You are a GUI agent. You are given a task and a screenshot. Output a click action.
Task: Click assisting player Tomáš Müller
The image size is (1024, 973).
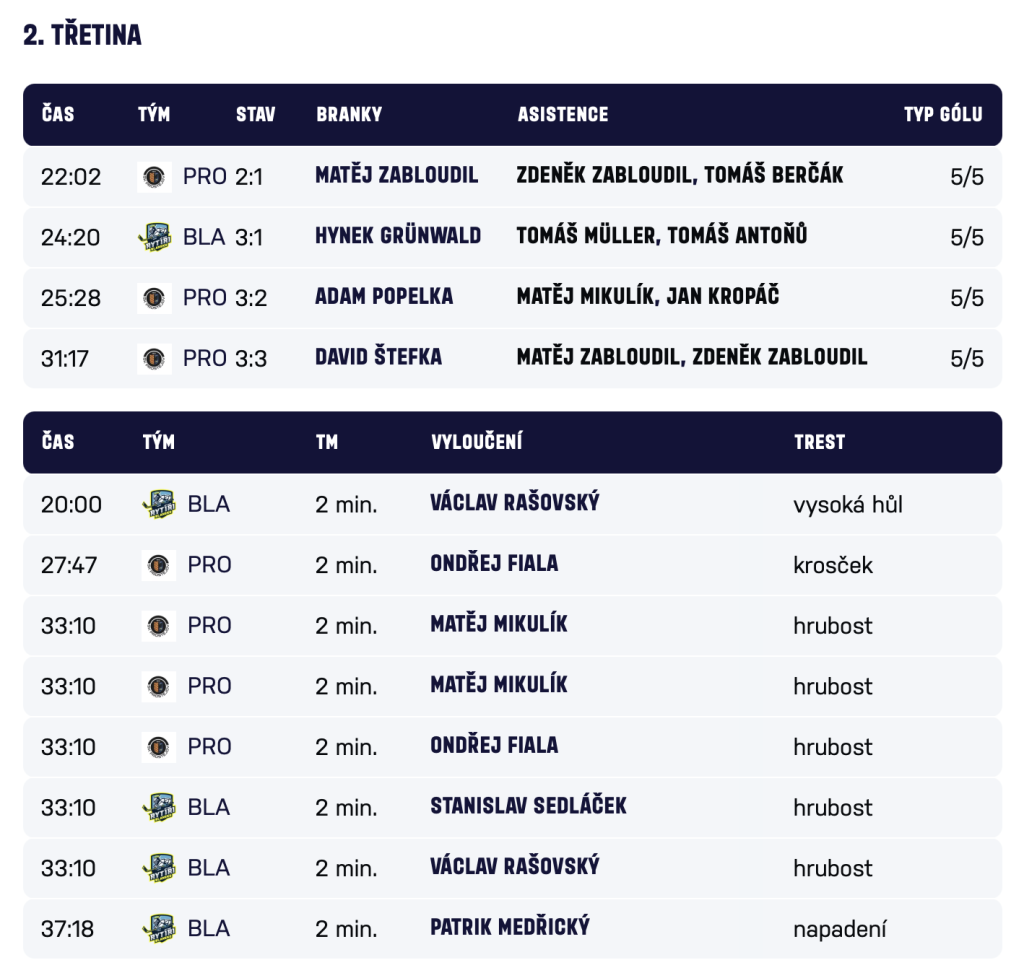pyautogui.click(x=586, y=236)
